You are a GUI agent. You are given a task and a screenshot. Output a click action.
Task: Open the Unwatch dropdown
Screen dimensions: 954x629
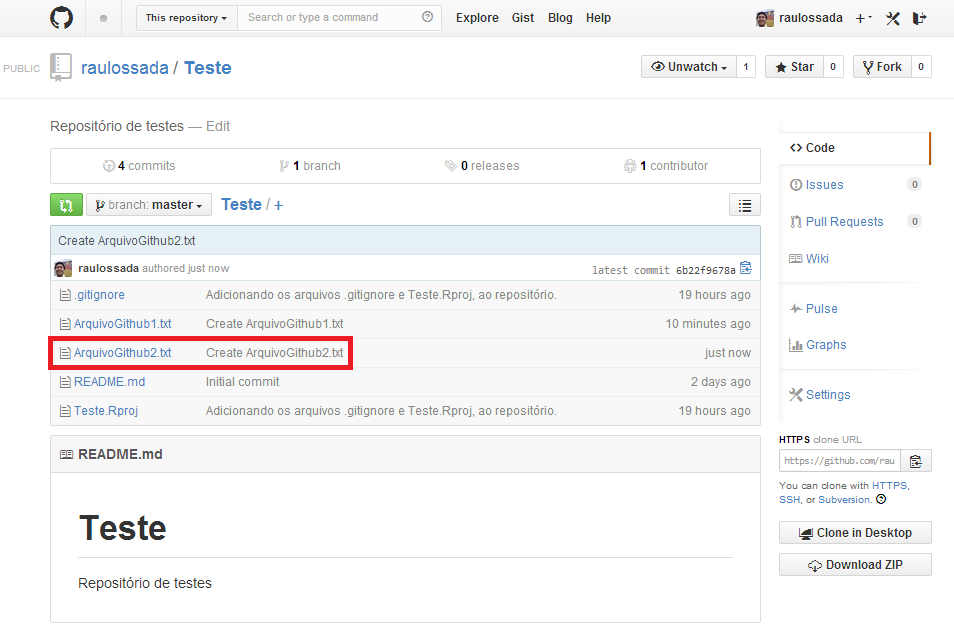(x=689, y=67)
